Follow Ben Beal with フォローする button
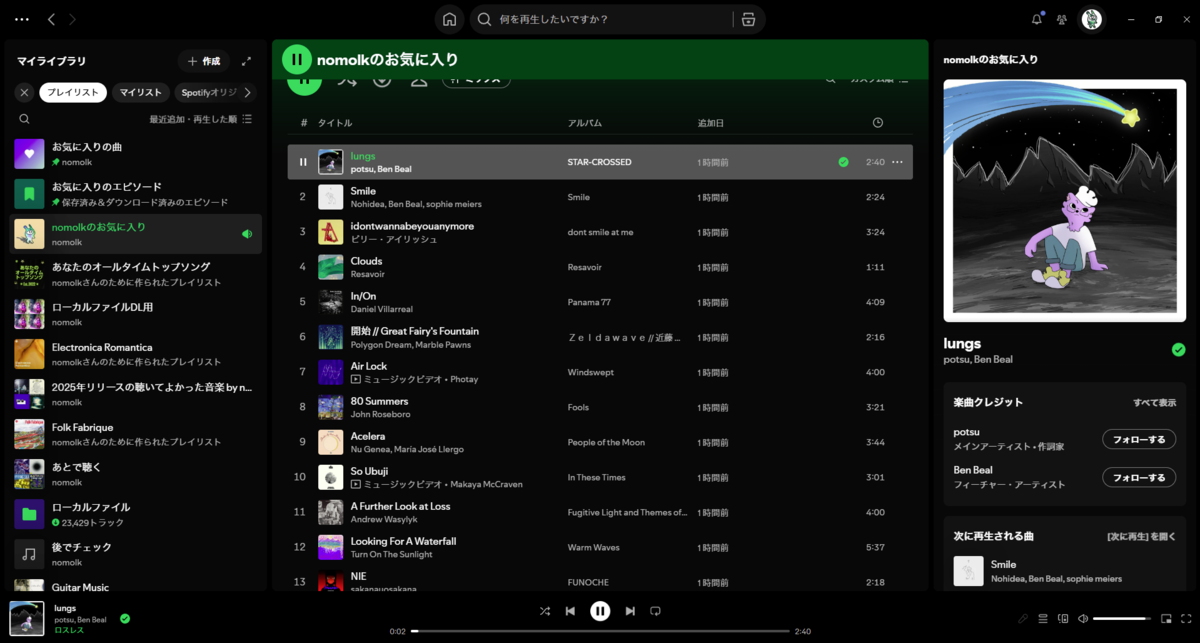 1139,477
